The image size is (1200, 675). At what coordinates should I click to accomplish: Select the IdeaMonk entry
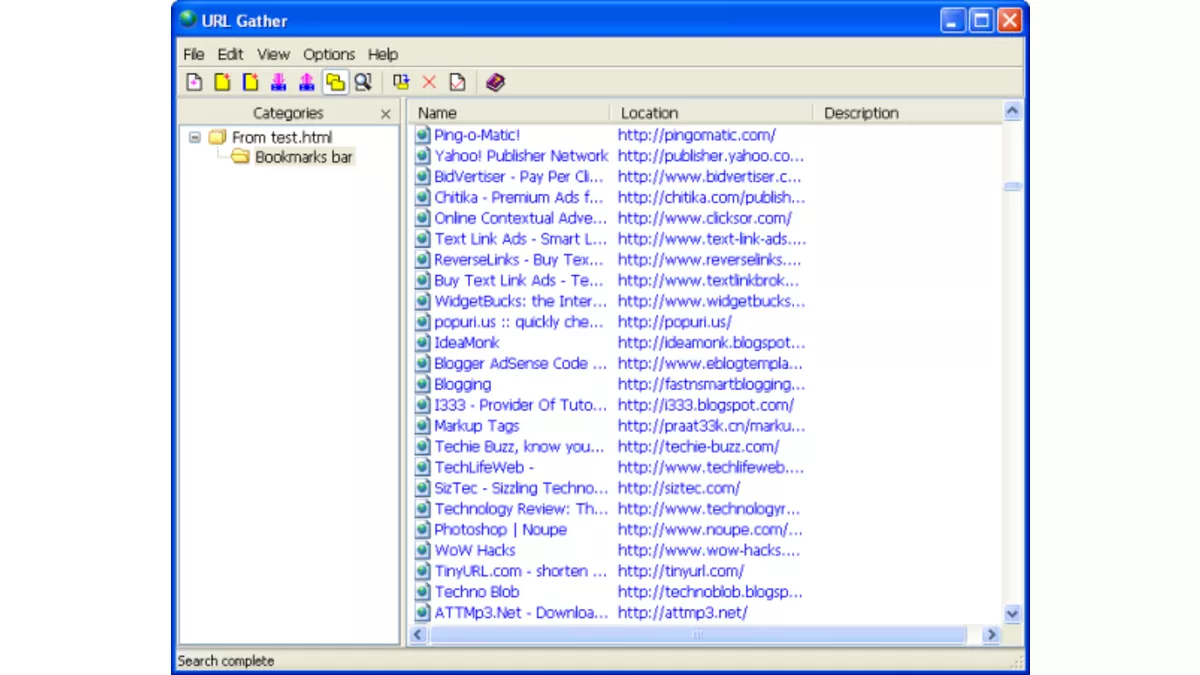coord(466,342)
